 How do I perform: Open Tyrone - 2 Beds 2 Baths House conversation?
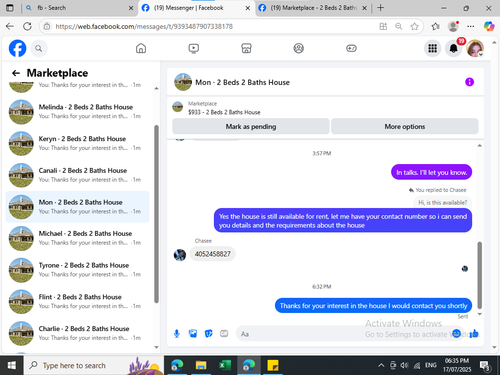point(77,270)
